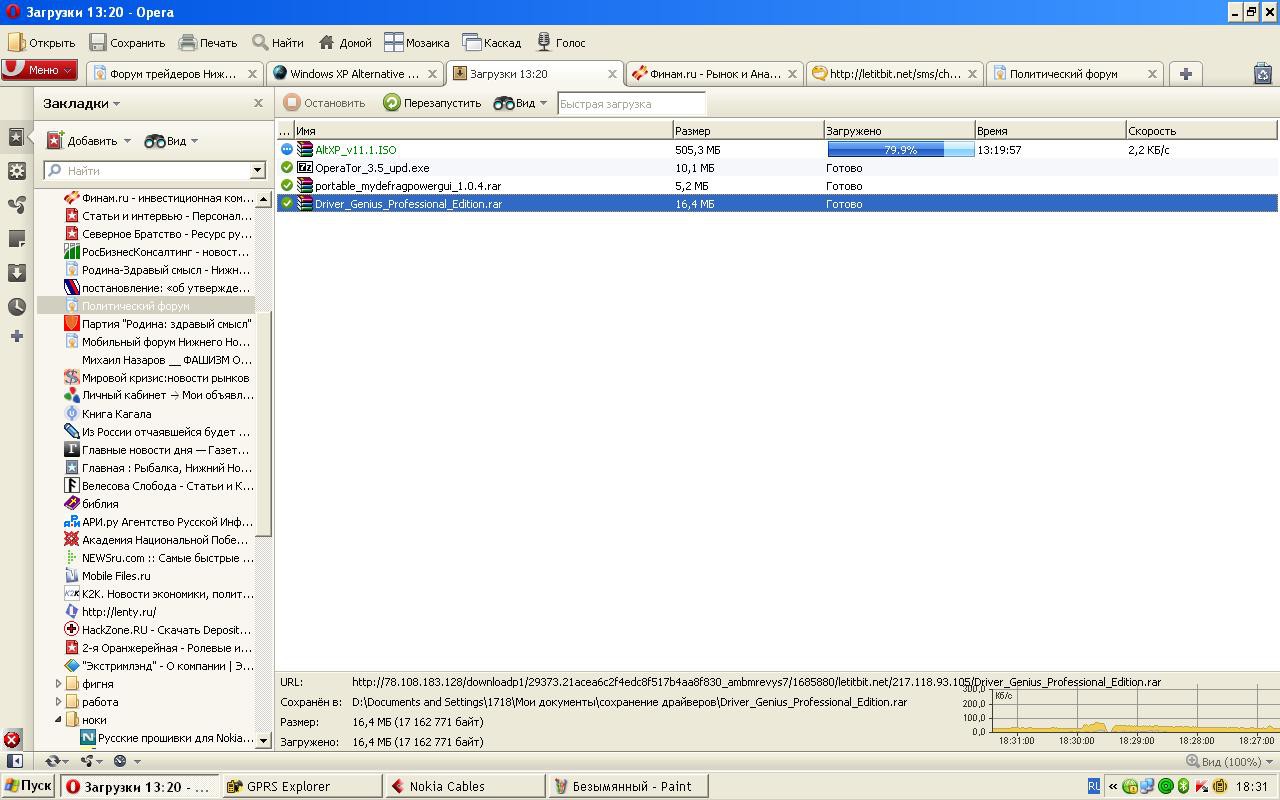1280x800 pixels.
Task: Click the 'Быстрая загрузка' quick download field
Action: point(630,104)
